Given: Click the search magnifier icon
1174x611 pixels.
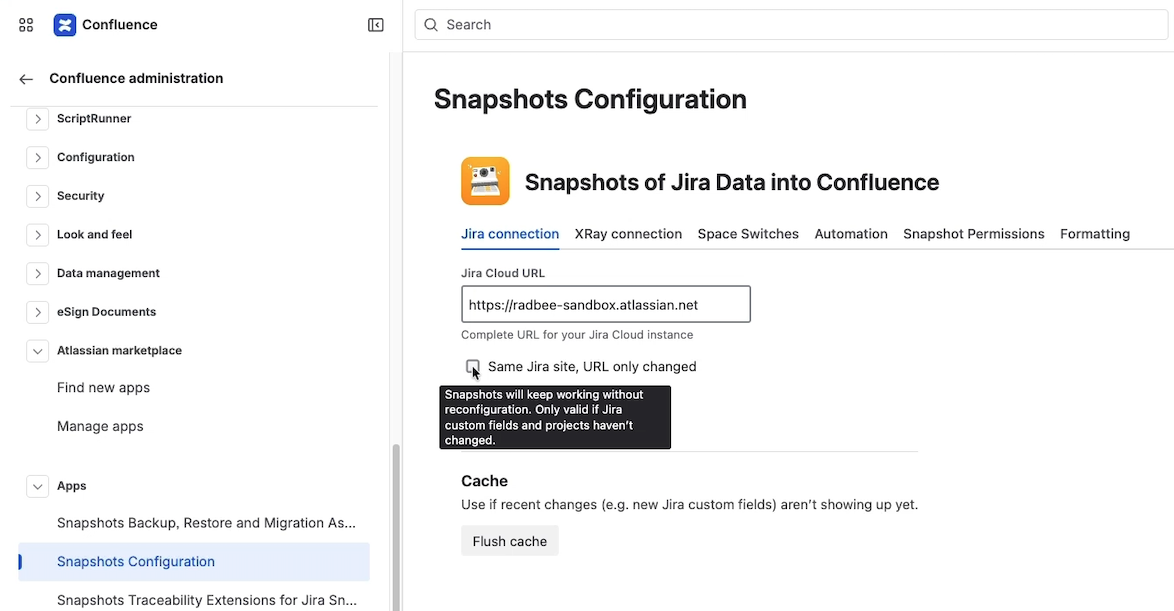Looking at the screenshot, I should pos(431,25).
